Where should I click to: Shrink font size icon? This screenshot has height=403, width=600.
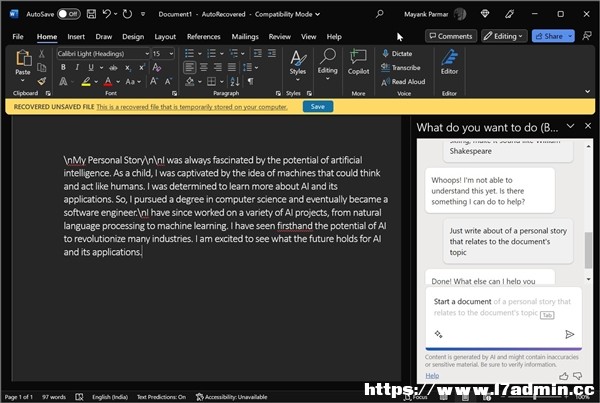[168, 82]
